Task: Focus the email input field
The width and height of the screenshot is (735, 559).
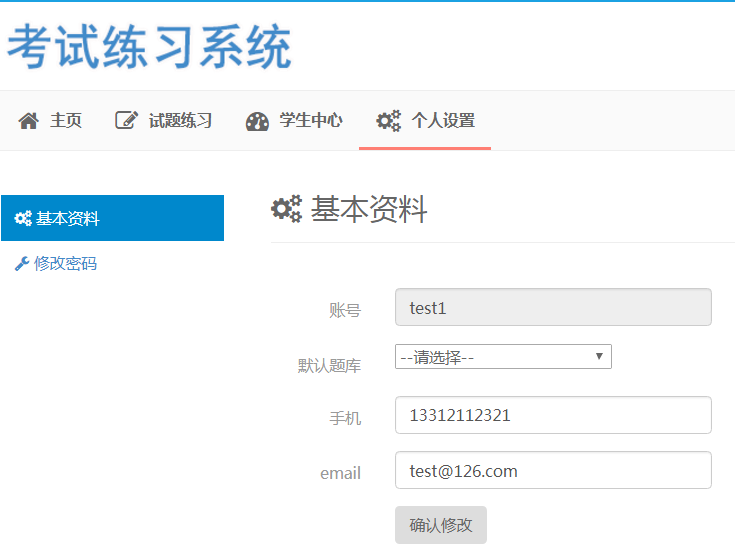Action: coord(553,470)
